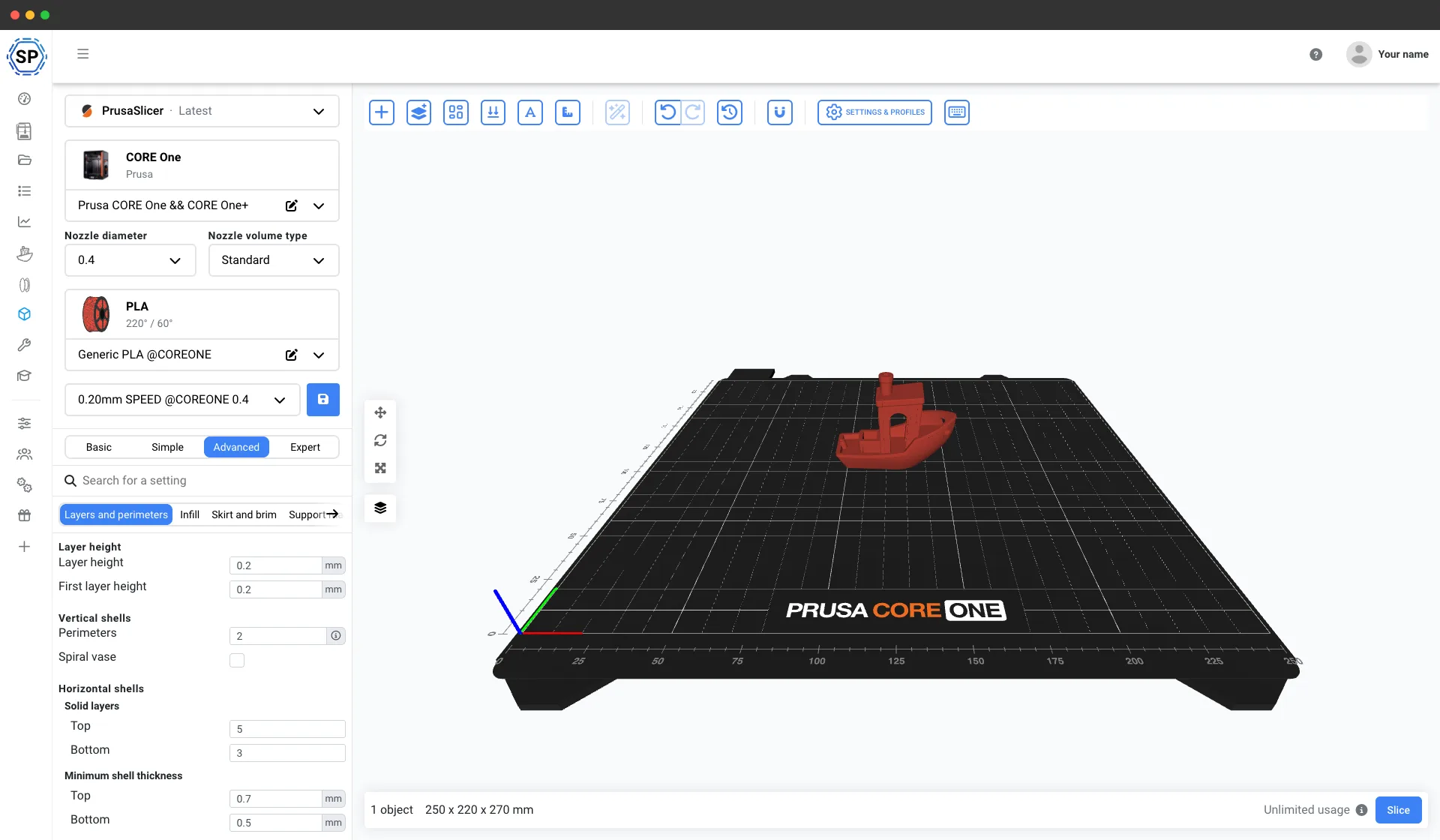Click the move tool in viewport
The image size is (1440, 840).
pyautogui.click(x=380, y=412)
